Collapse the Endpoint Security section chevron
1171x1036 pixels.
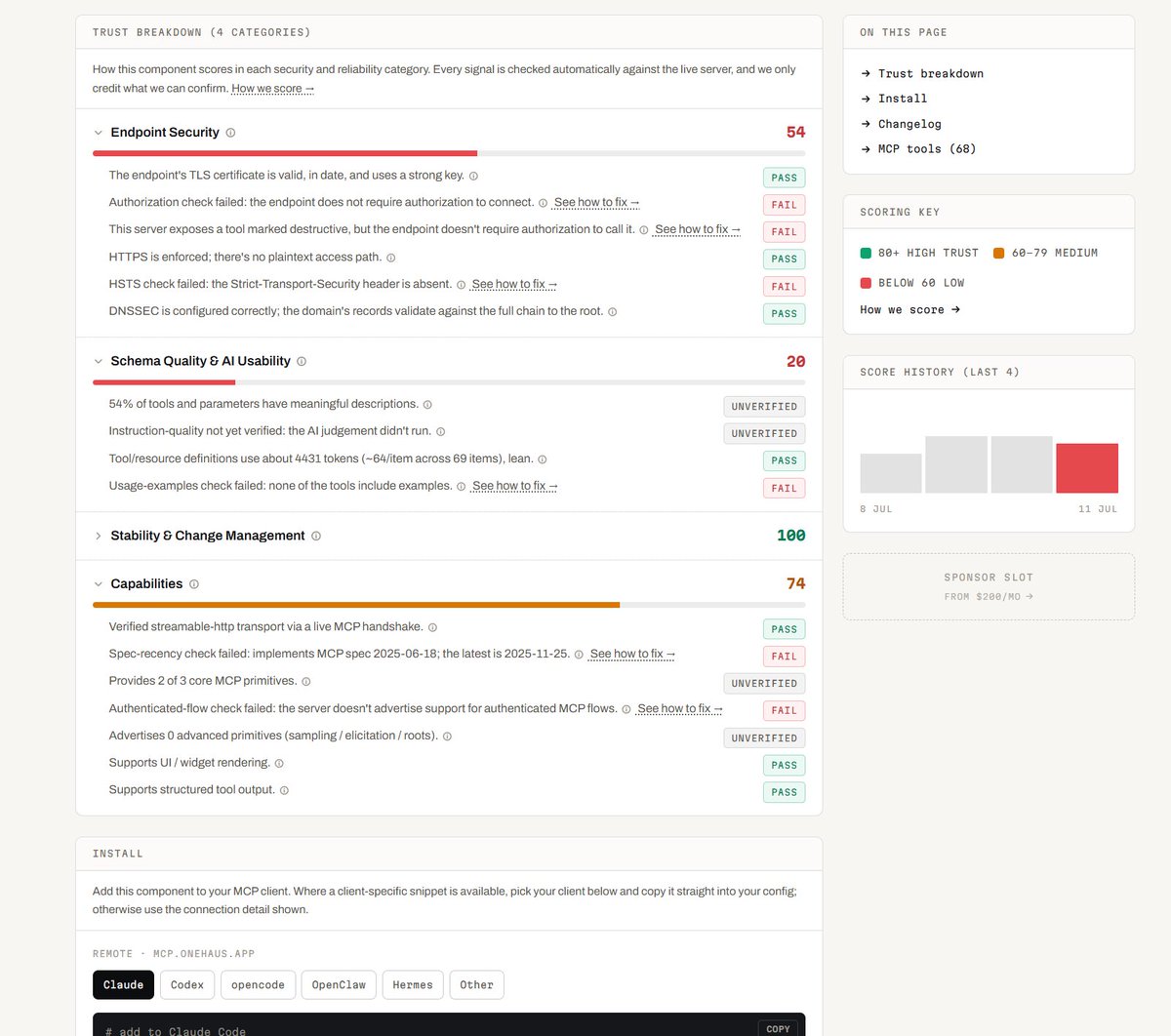pos(98,133)
